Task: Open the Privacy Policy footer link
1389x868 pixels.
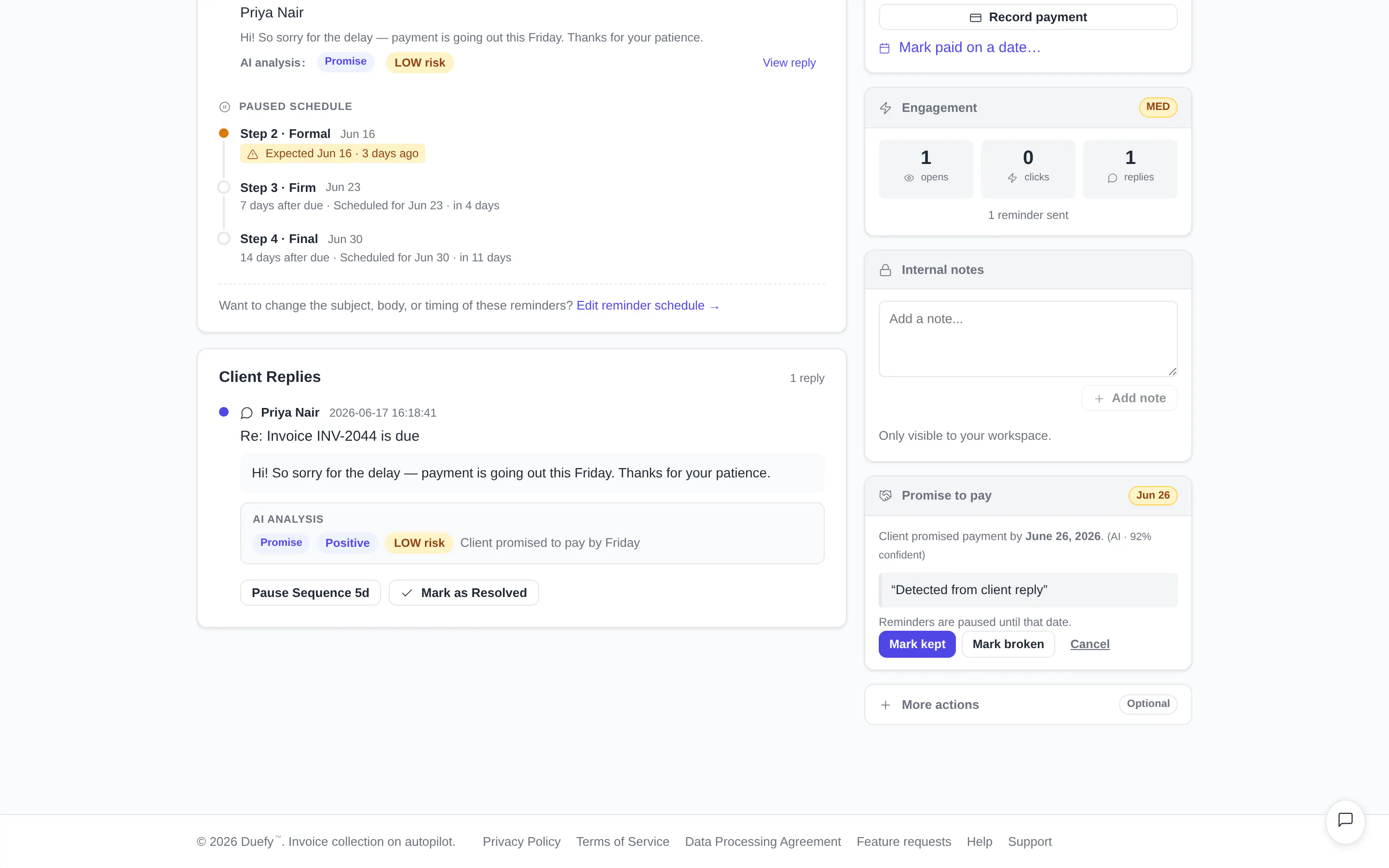Action: [521, 841]
